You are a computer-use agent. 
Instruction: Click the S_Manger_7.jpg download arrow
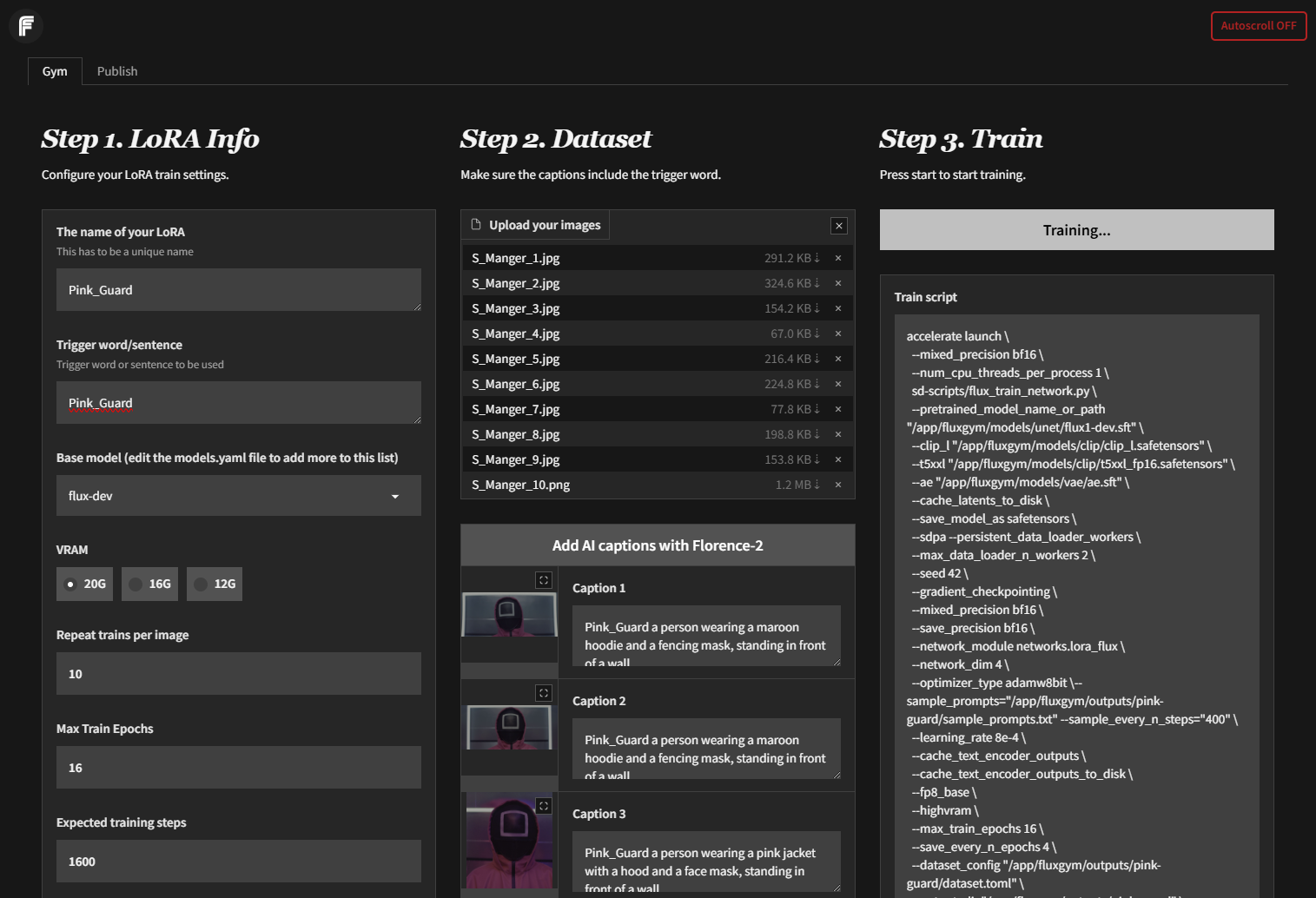(817, 409)
